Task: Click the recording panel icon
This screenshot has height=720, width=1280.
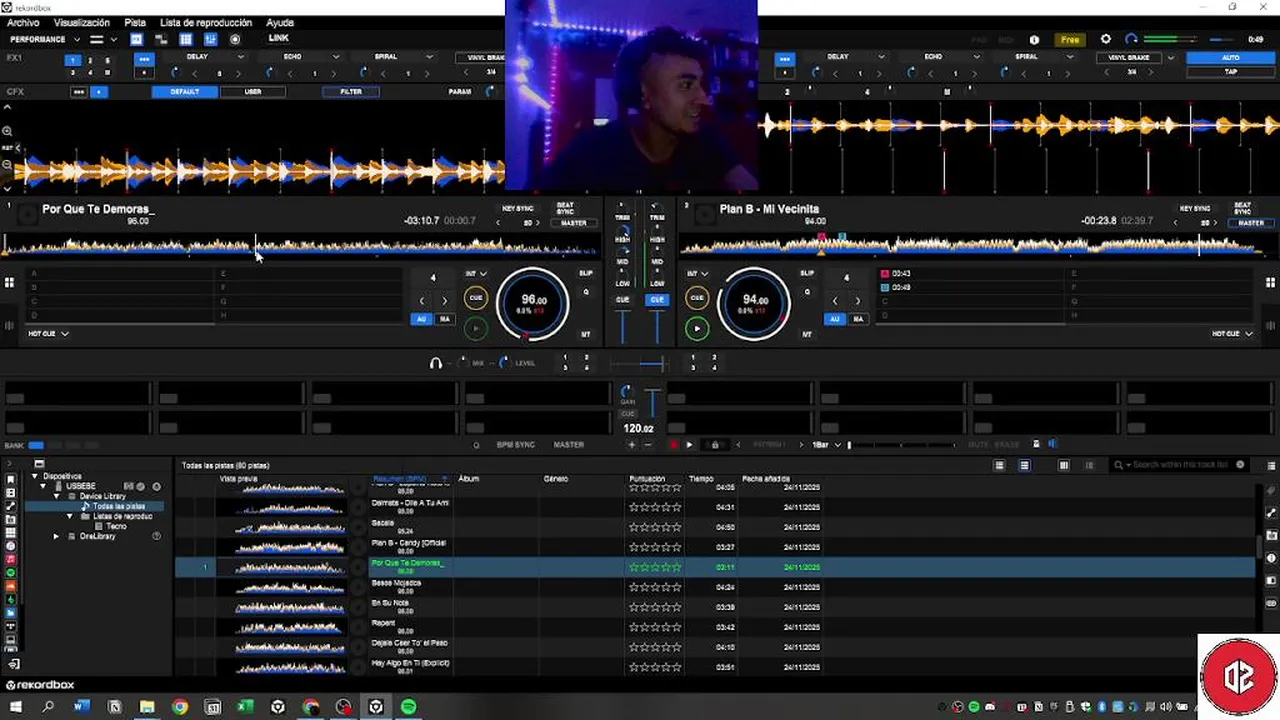Action: point(235,39)
